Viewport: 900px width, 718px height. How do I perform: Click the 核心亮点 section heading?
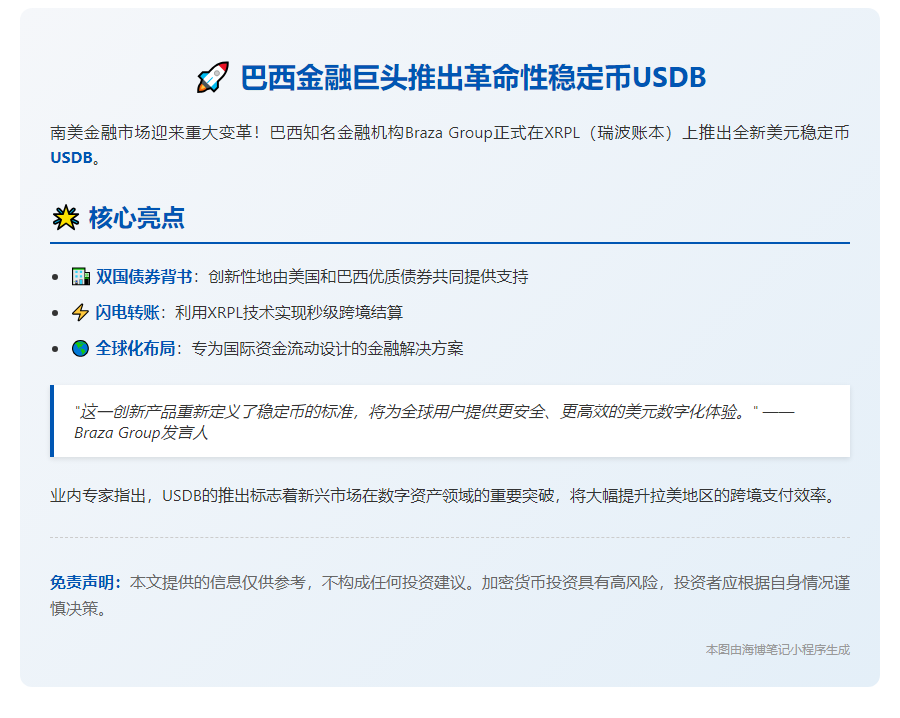pyautogui.click(x=137, y=218)
